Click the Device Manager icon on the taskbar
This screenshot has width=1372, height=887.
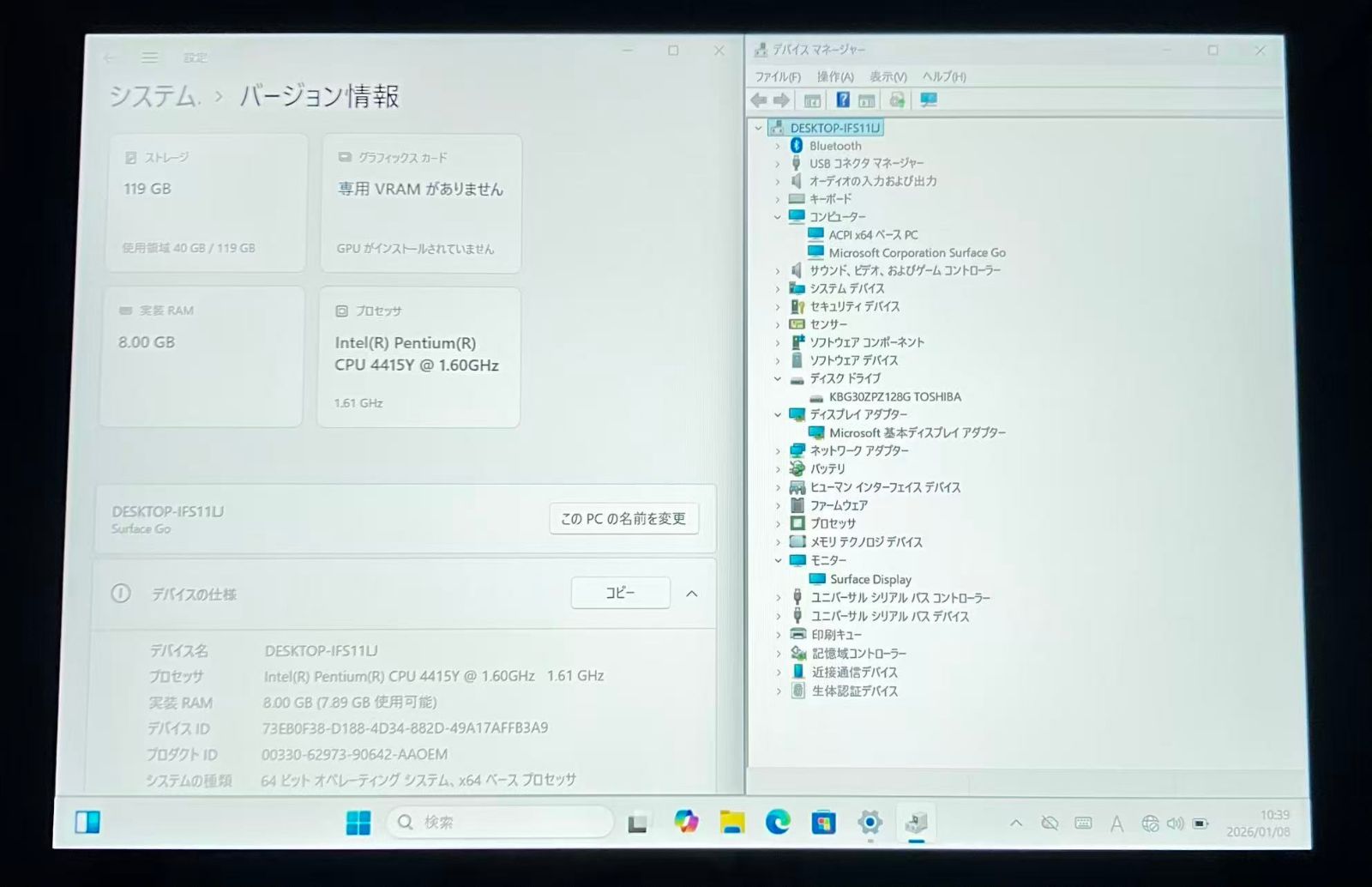pos(917,823)
